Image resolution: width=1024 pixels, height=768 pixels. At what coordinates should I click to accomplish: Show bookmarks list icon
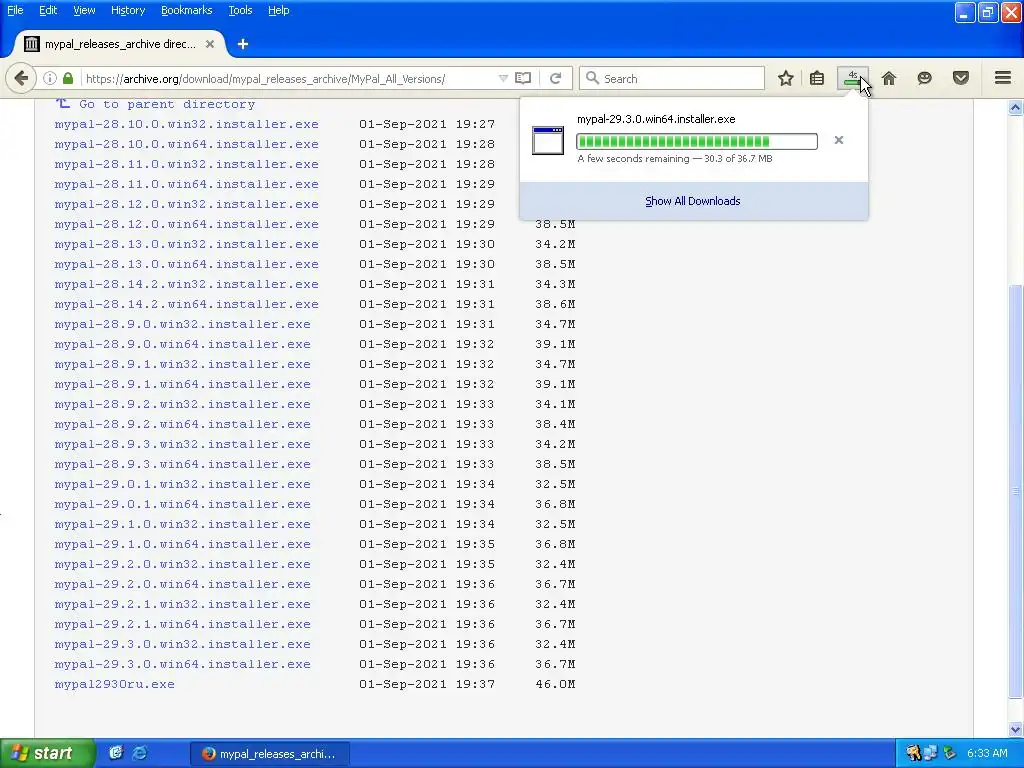point(817,78)
